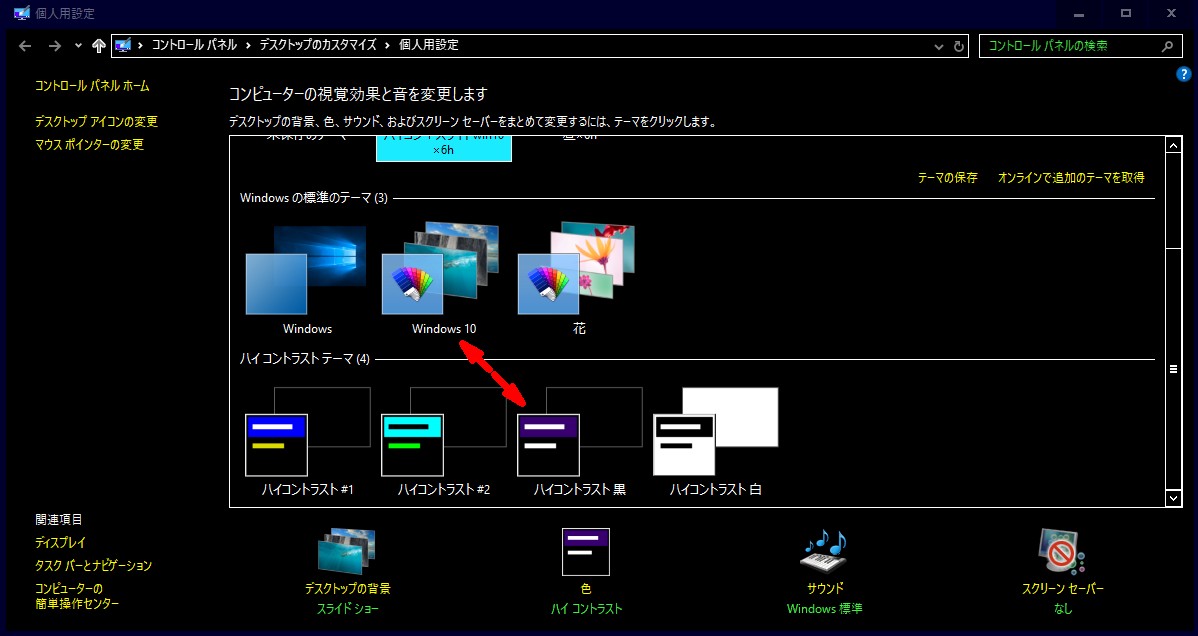The width and height of the screenshot is (1198, 636).
Task: Go forward with the right arrow
Action: point(54,46)
